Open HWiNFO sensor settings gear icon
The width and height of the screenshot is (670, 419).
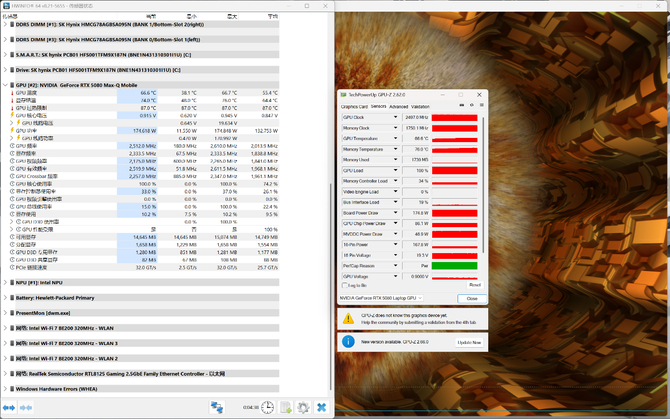(x=303, y=407)
